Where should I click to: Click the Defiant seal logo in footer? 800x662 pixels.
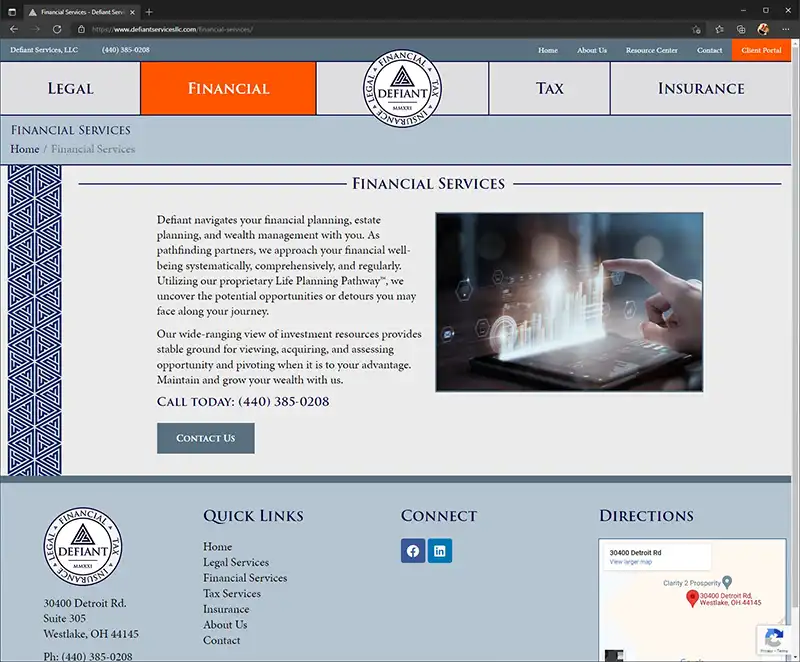[83, 546]
